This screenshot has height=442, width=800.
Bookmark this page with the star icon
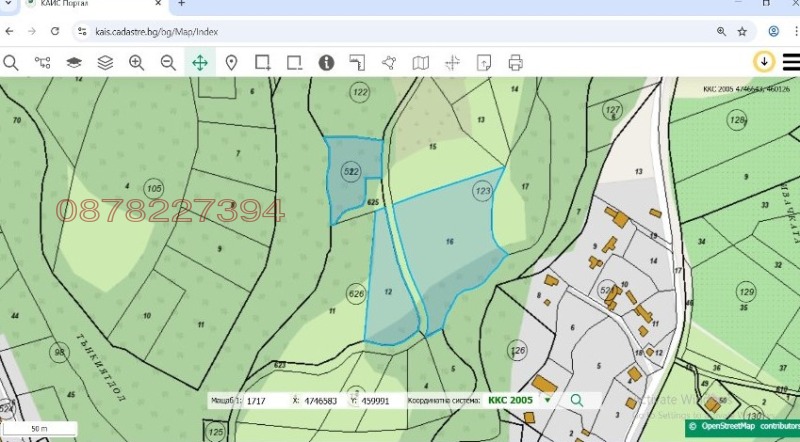tap(742, 31)
